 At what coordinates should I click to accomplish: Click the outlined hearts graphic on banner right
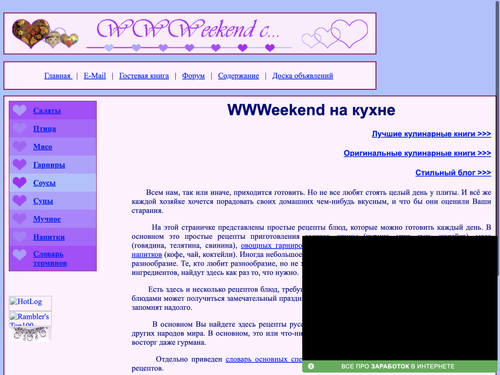pos(335,34)
